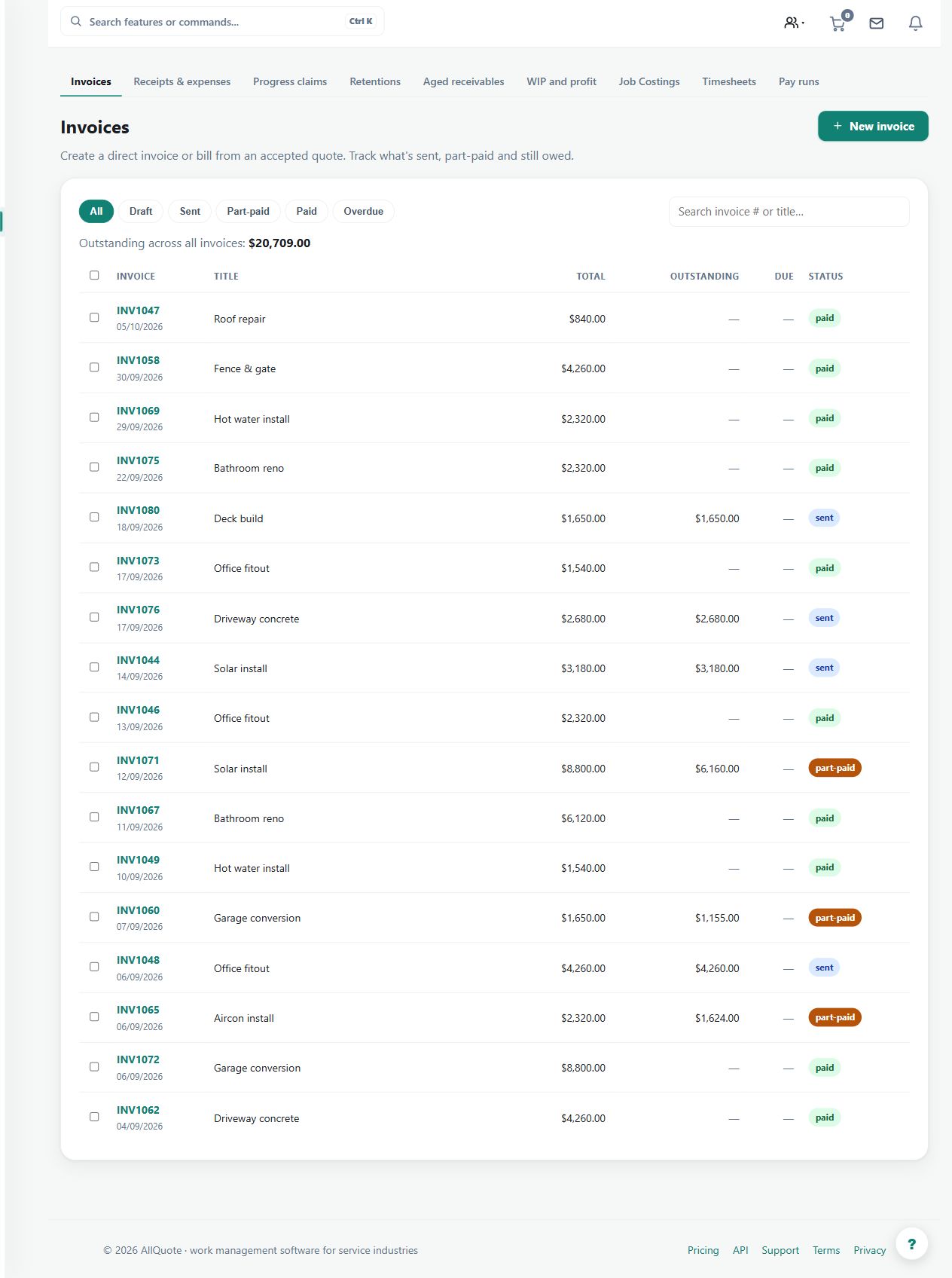This screenshot has height=1278, width=952.
Task: Tick the checkbox for INV1047
Action: [94, 317]
